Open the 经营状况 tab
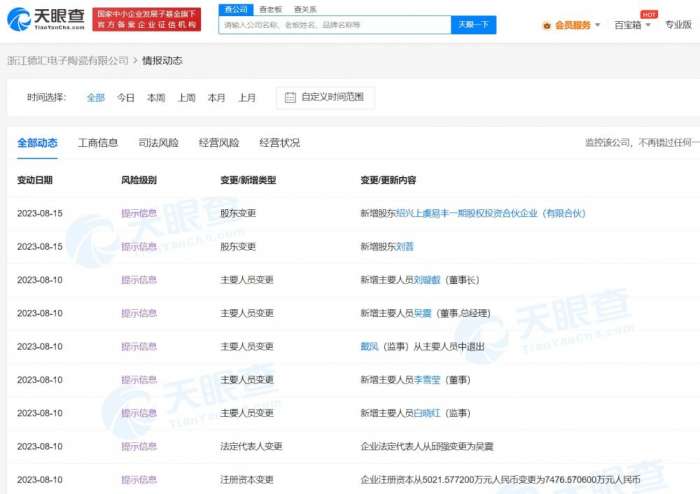This screenshot has width=700, height=494. 279,143
